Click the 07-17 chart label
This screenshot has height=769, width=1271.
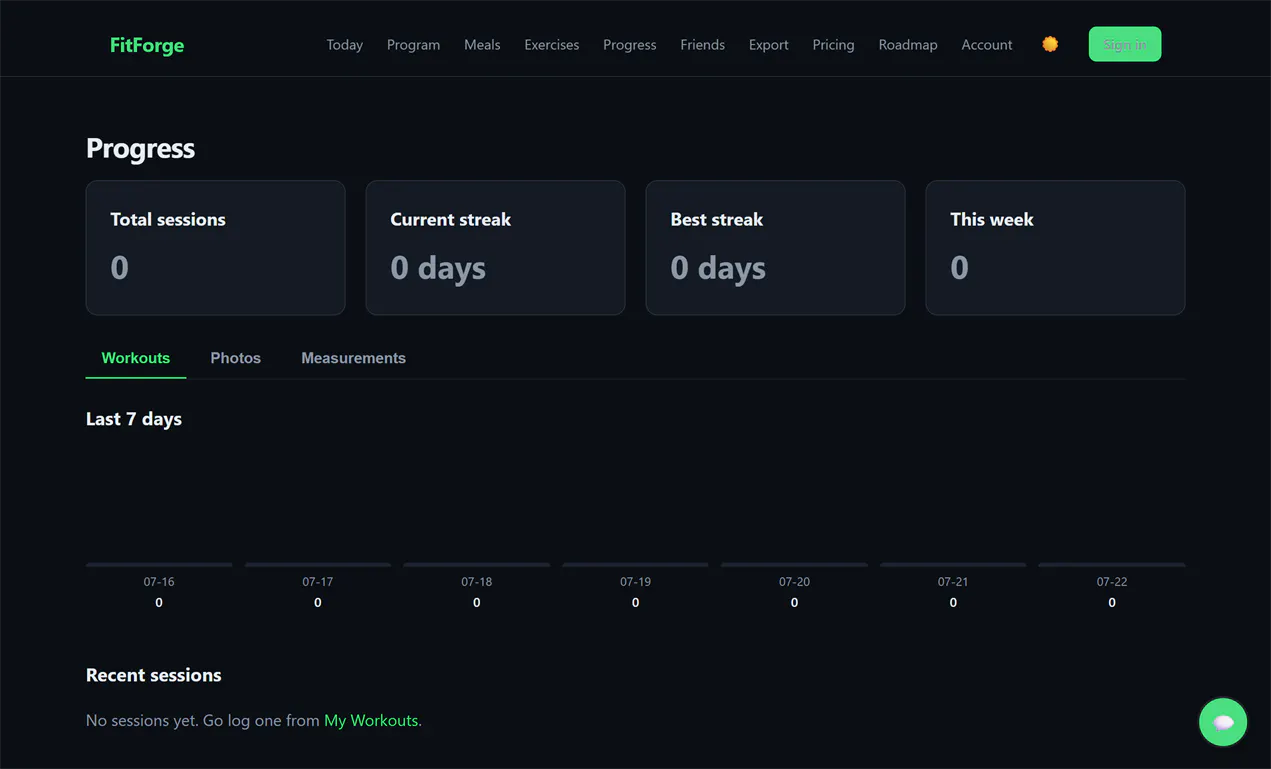click(318, 582)
